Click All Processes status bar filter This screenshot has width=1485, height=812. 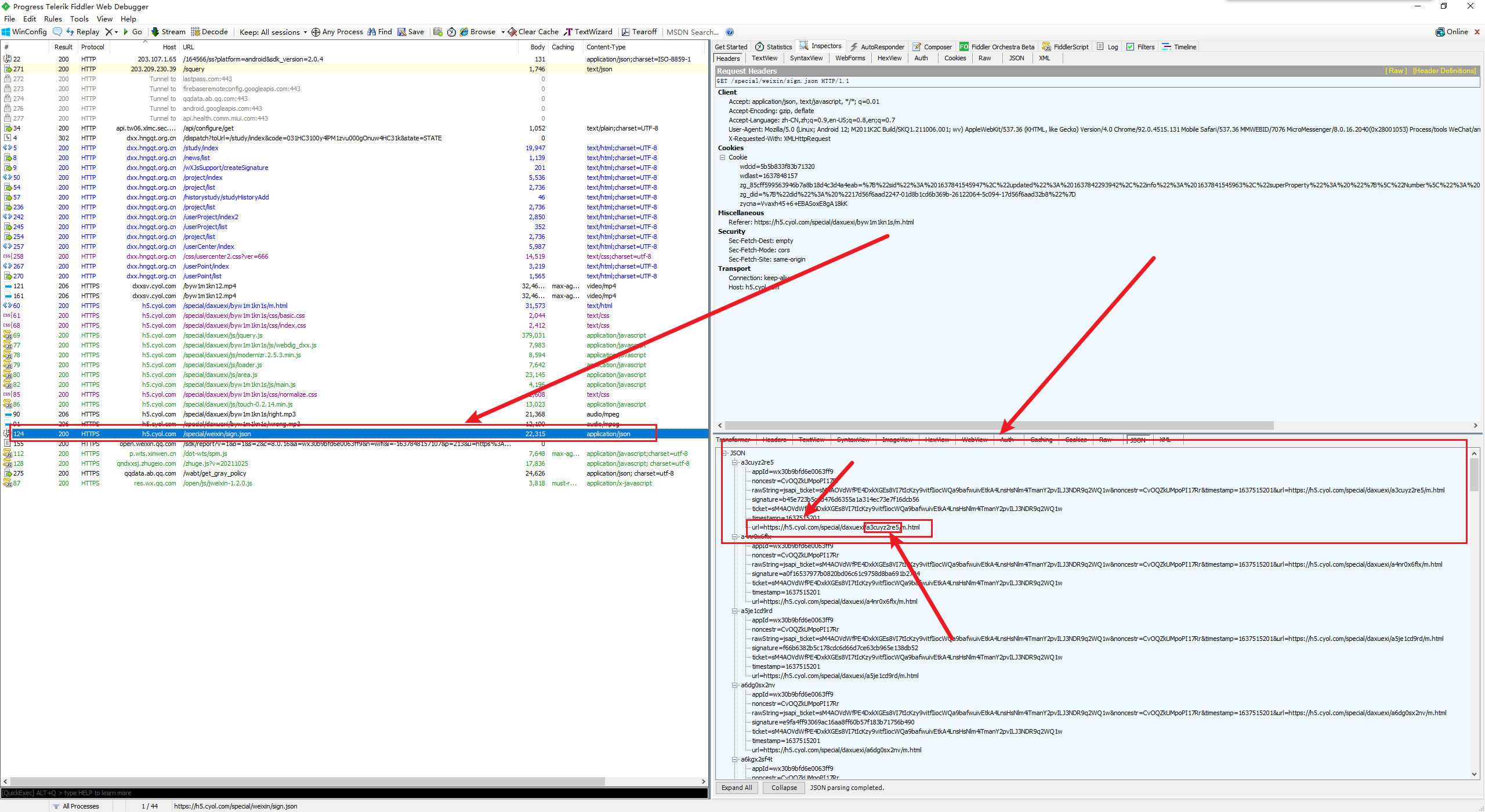tap(75, 806)
